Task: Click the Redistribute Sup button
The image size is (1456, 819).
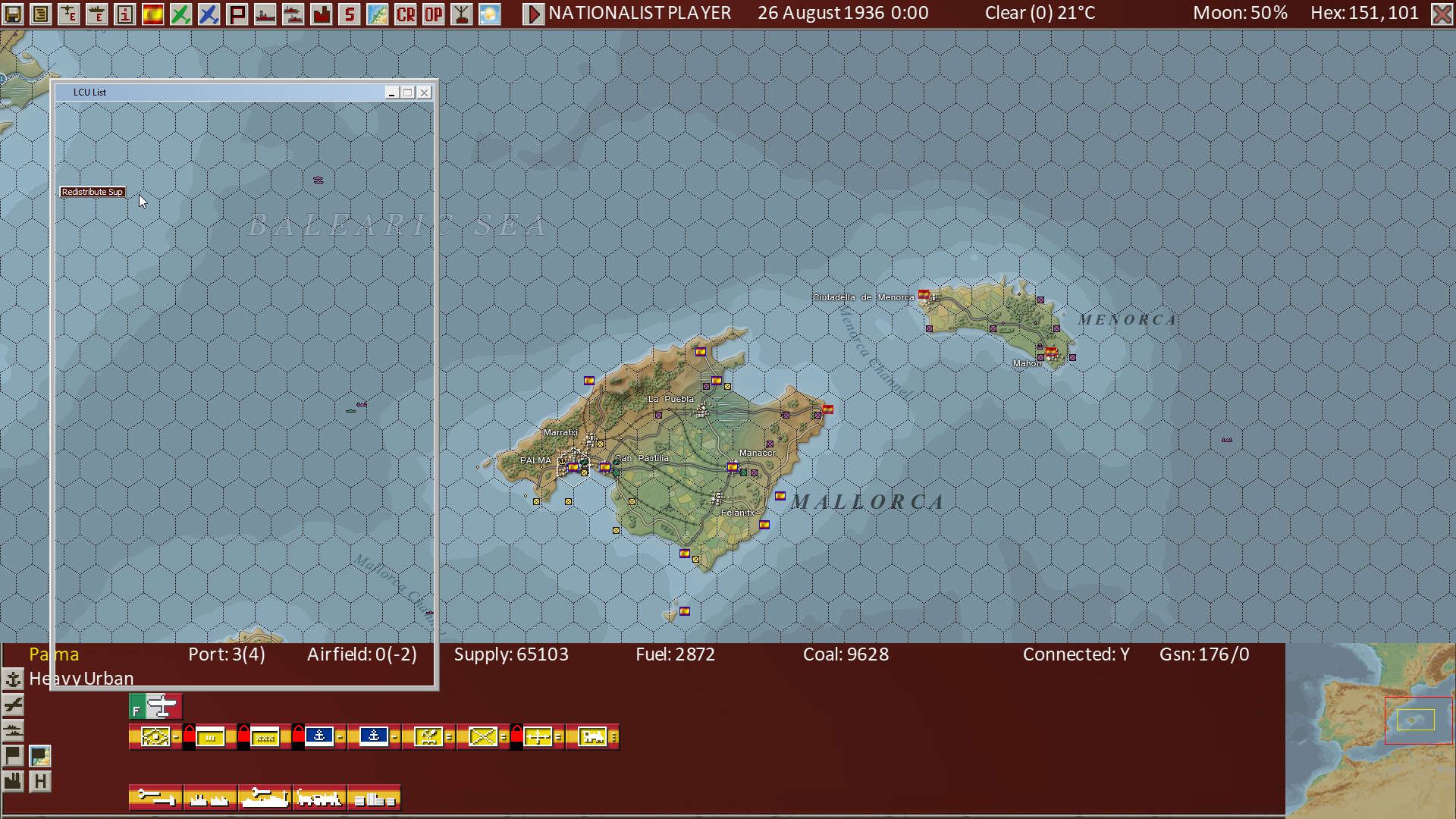Action: tap(93, 192)
